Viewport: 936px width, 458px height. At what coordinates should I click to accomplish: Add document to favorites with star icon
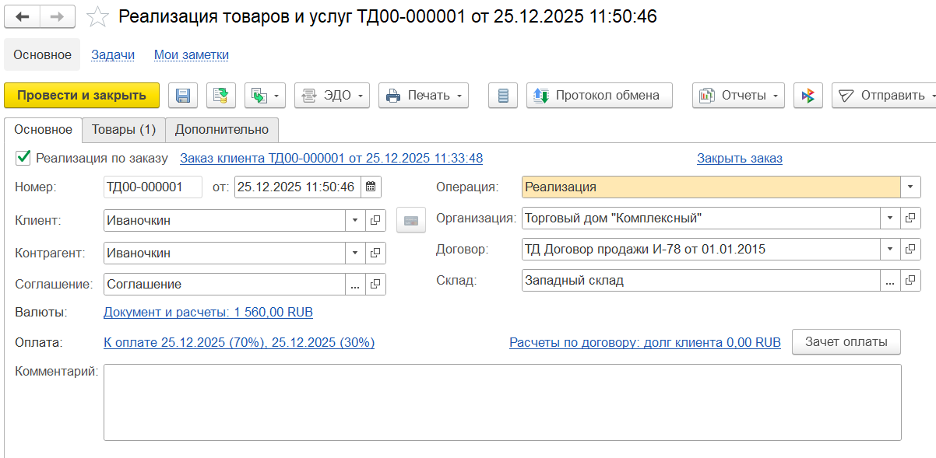97,17
